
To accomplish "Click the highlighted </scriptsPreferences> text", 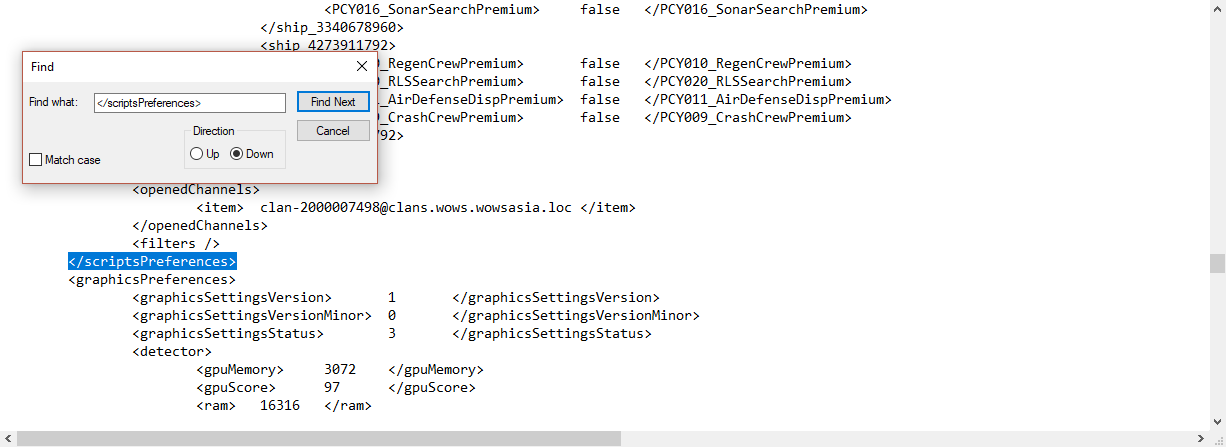I will click(x=152, y=262).
